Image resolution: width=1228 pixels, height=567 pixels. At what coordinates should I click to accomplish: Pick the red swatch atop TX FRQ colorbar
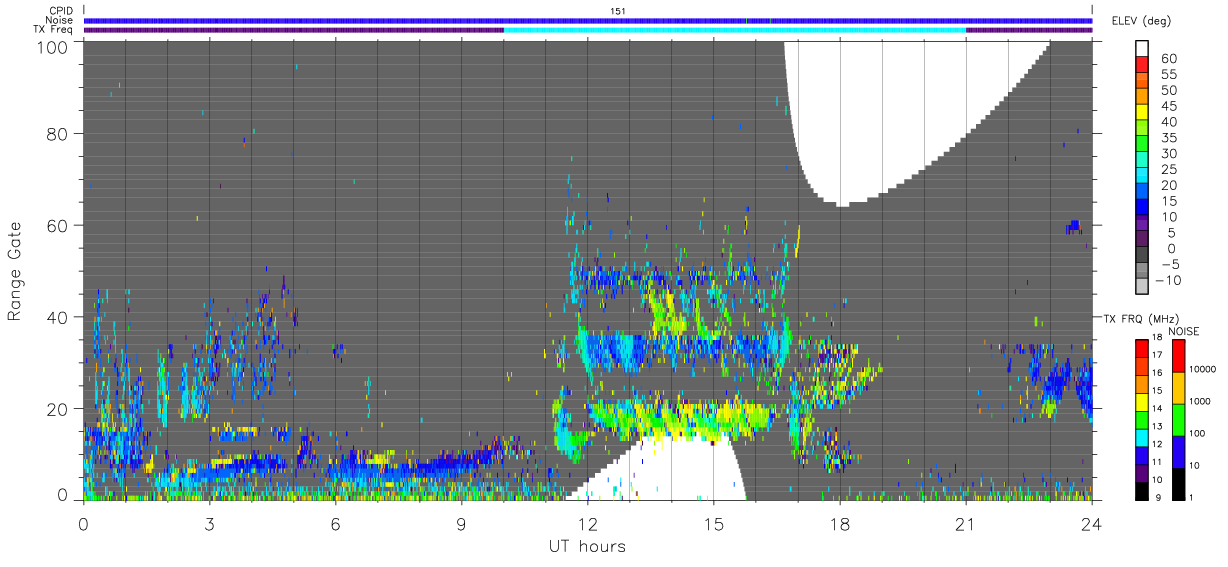1144,347
